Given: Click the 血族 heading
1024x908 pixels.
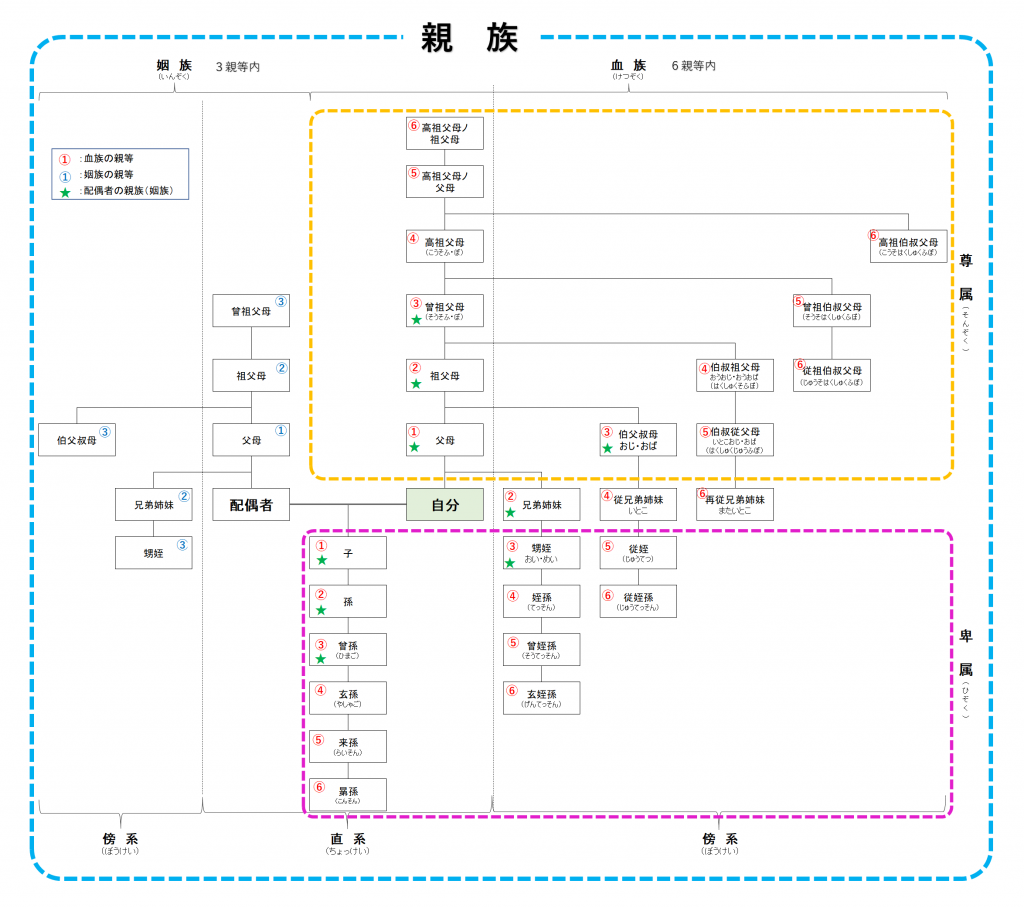Looking at the screenshot, I should pos(628,66).
